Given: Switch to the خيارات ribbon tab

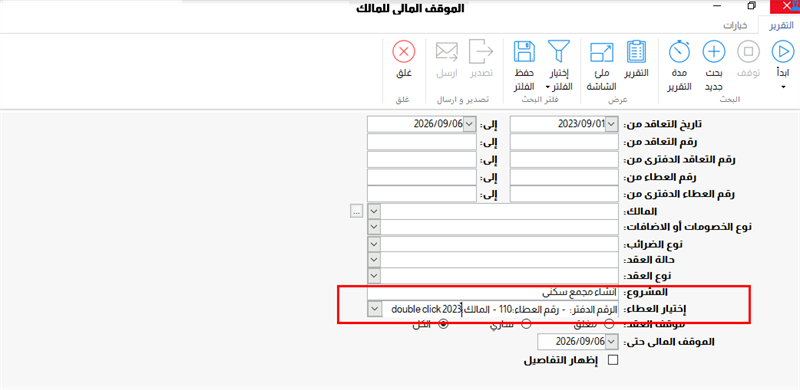Looking at the screenshot, I should click(736, 26).
